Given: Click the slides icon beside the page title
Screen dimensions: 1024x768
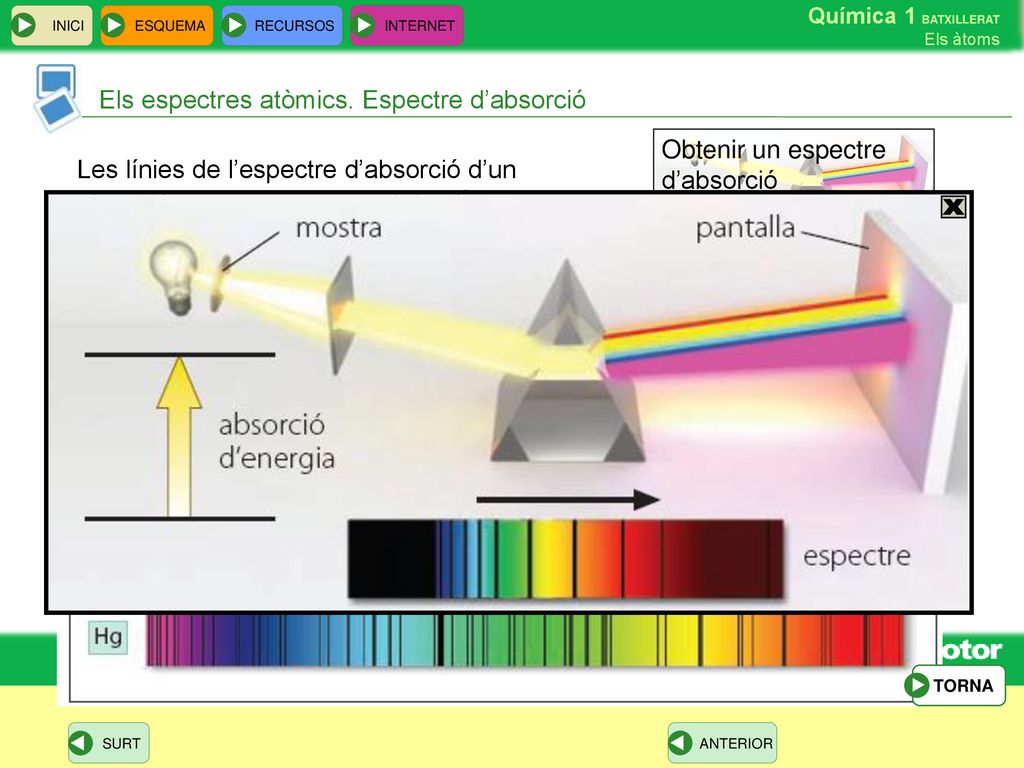Looking at the screenshot, I should (56, 97).
